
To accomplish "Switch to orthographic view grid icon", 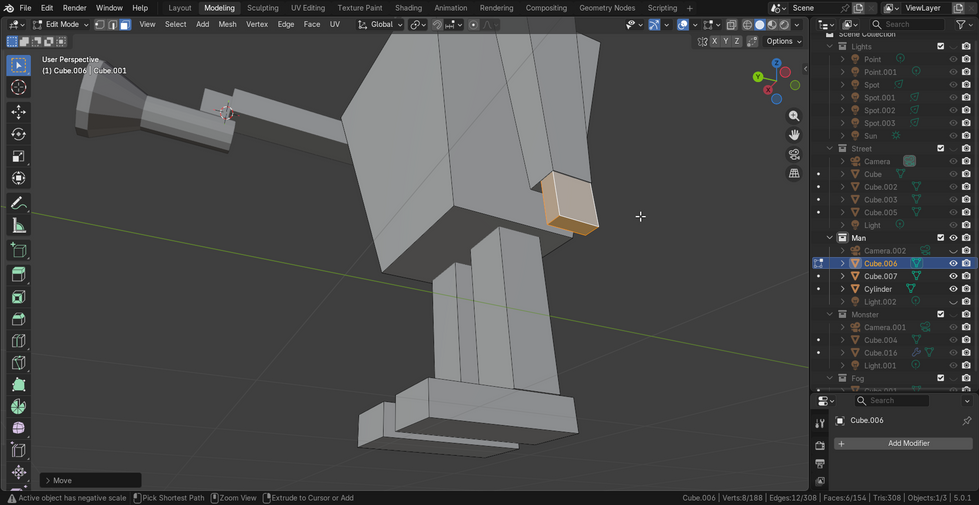I will pyautogui.click(x=794, y=174).
